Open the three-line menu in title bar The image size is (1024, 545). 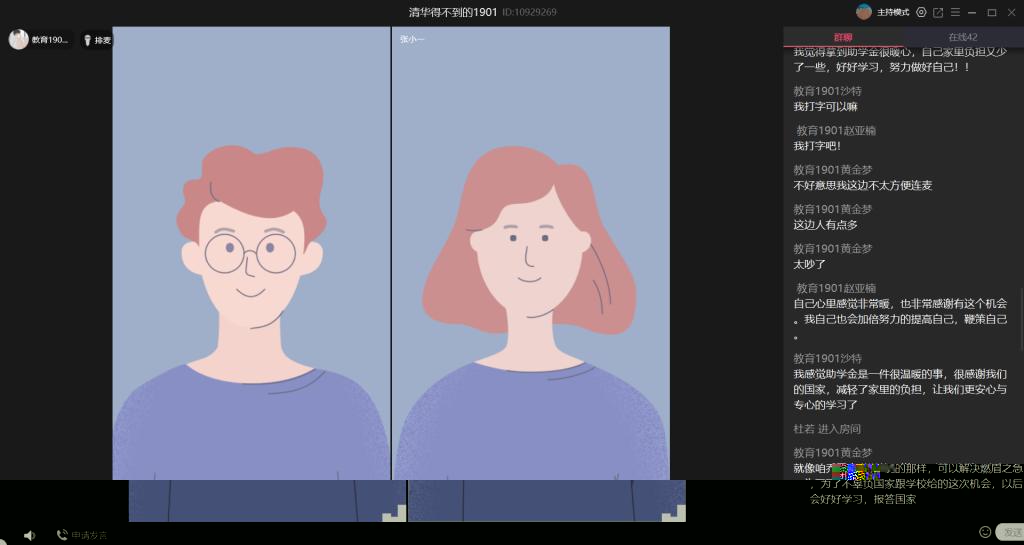coord(955,12)
